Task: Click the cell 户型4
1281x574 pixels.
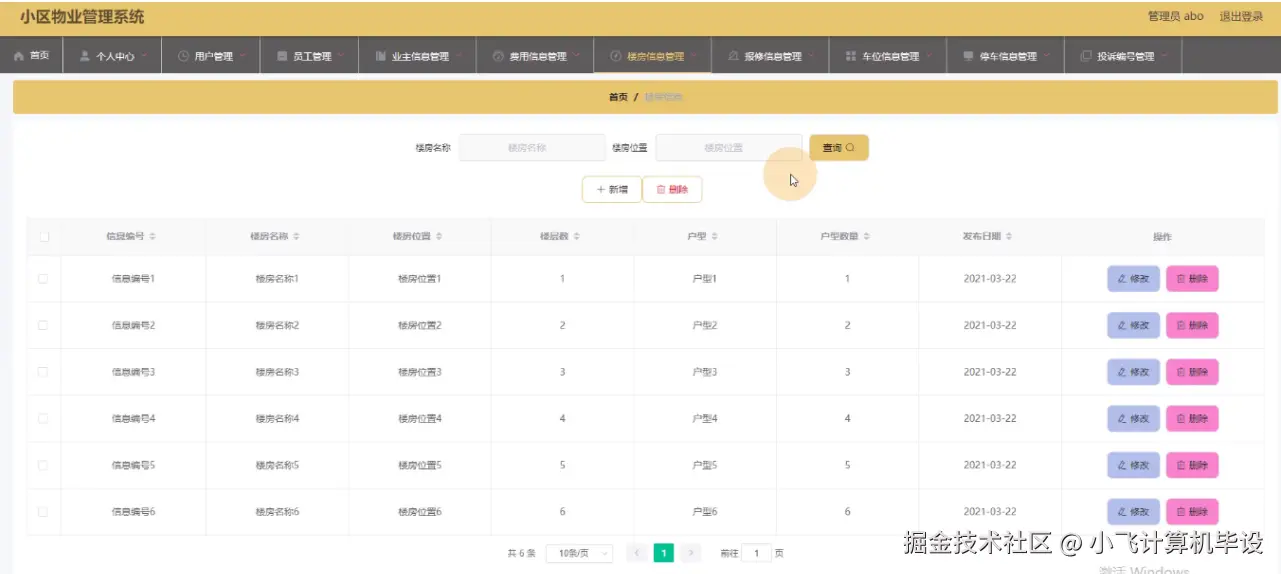Action: (705, 418)
